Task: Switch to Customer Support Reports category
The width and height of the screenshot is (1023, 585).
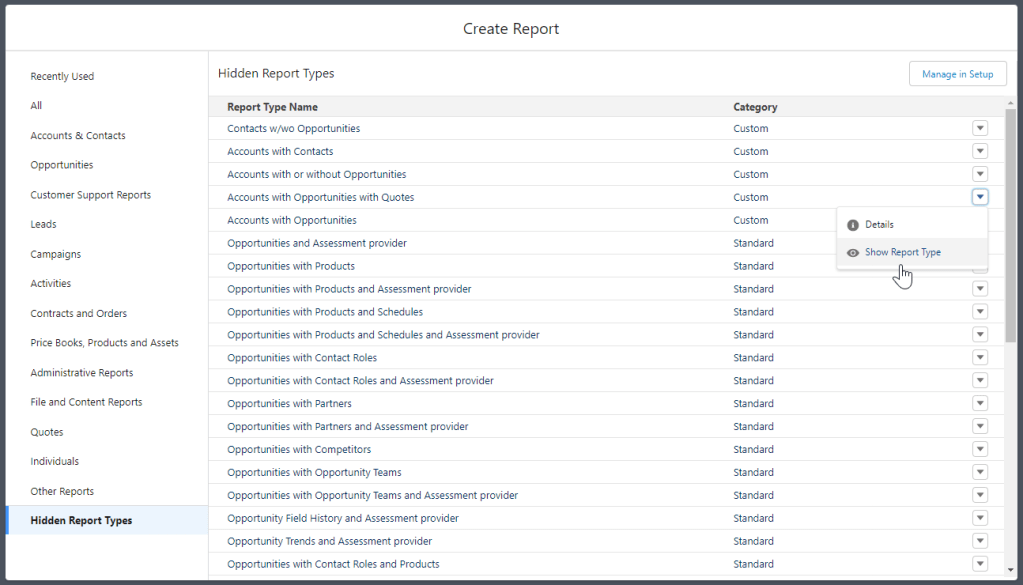Action: pyautogui.click(x=90, y=195)
